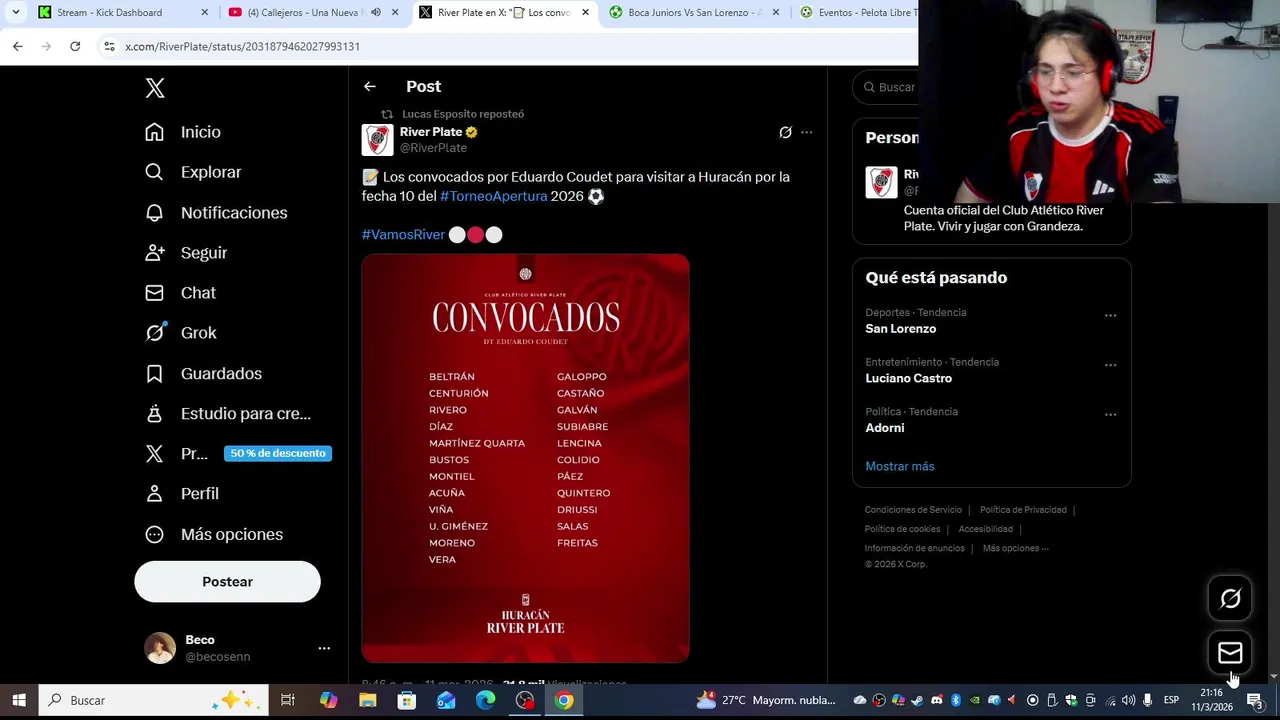Click the Estudio para creadores icon
Viewport: 1280px width, 720px height.
tap(154, 413)
